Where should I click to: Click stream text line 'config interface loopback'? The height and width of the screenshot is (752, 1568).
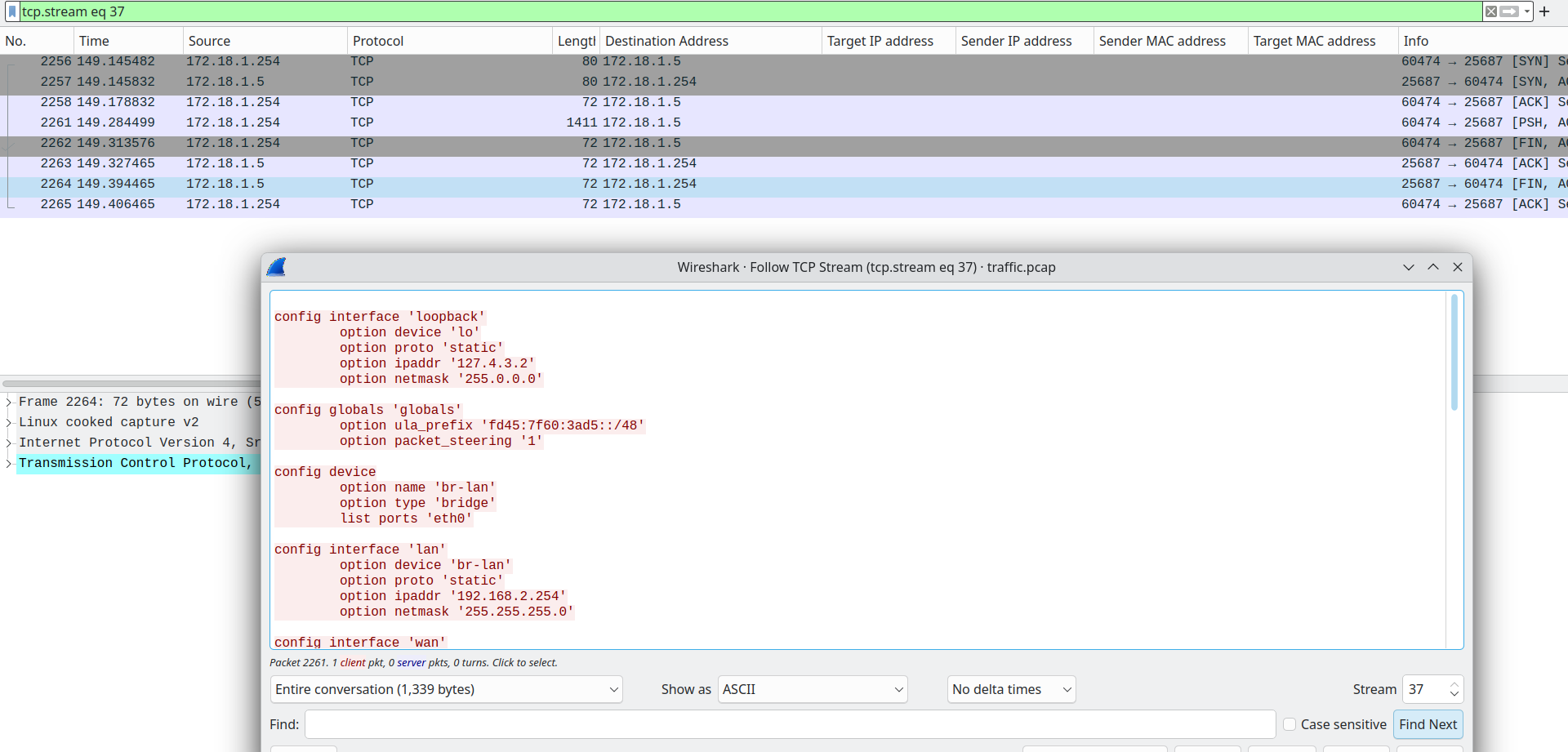380,317
